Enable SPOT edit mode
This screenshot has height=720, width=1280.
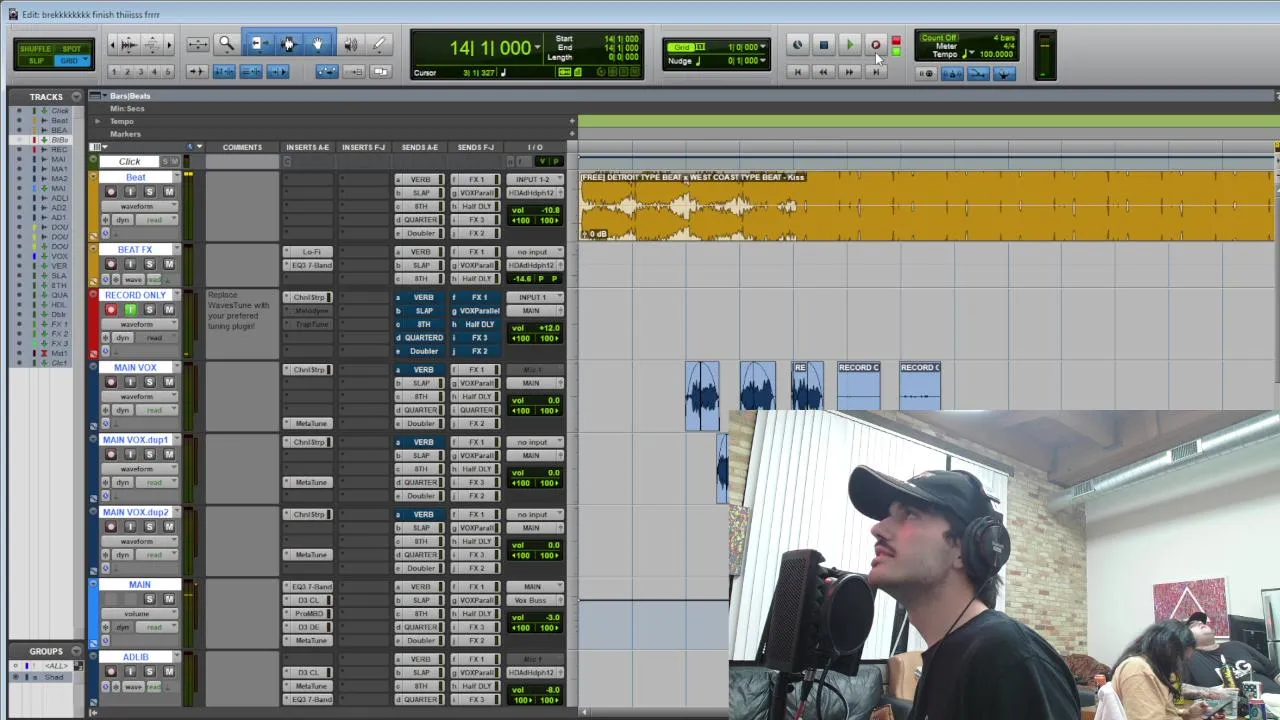coord(72,49)
